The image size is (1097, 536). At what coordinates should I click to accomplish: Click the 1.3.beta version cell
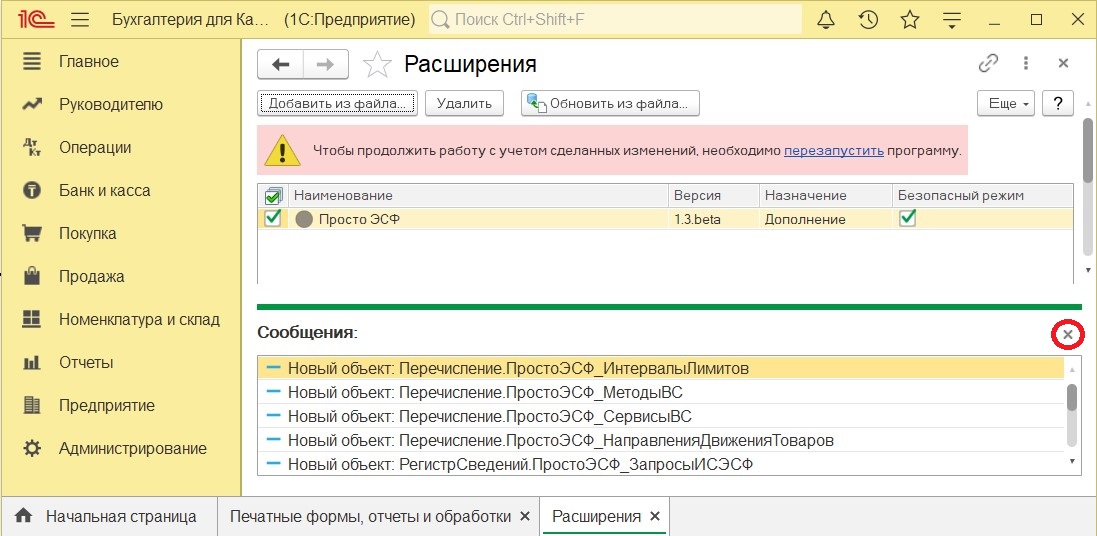(714, 219)
